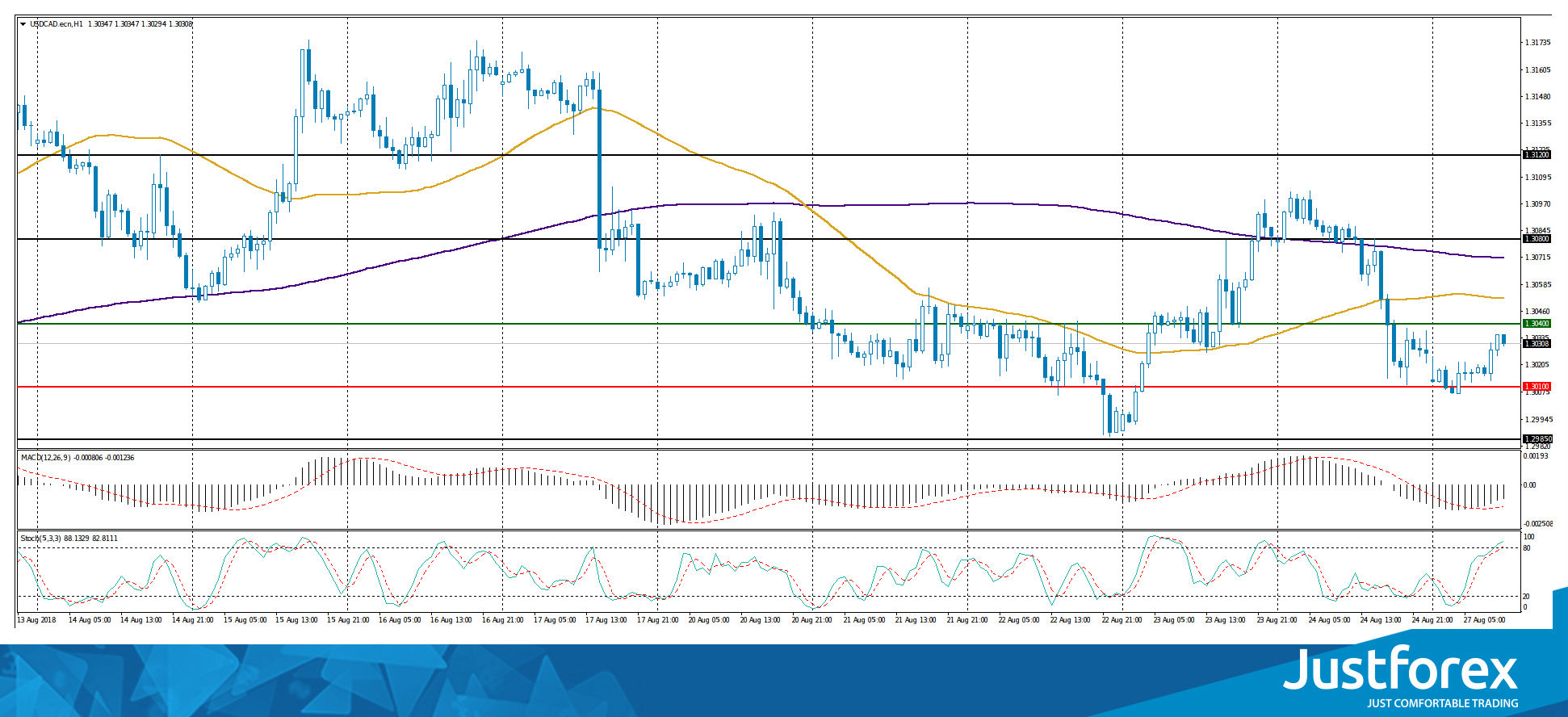1568x717 pixels.
Task: Click the 17 Aug 05:00 time label
Action: point(555,620)
